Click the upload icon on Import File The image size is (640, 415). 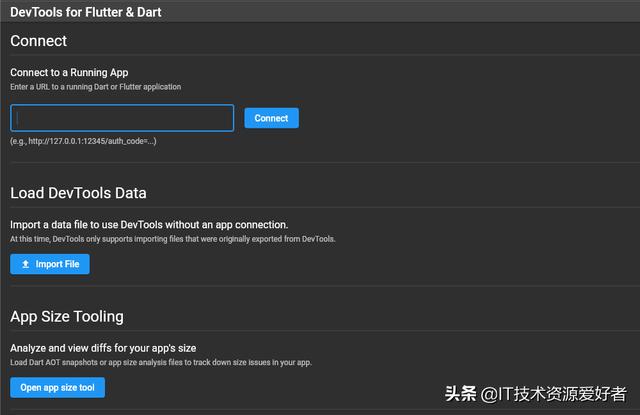25,264
